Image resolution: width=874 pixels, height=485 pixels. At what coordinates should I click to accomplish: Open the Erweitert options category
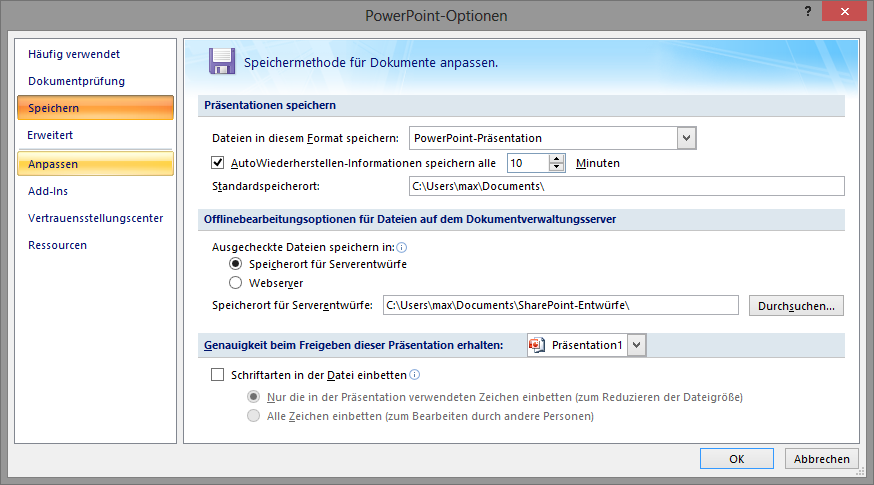click(x=50, y=135)
